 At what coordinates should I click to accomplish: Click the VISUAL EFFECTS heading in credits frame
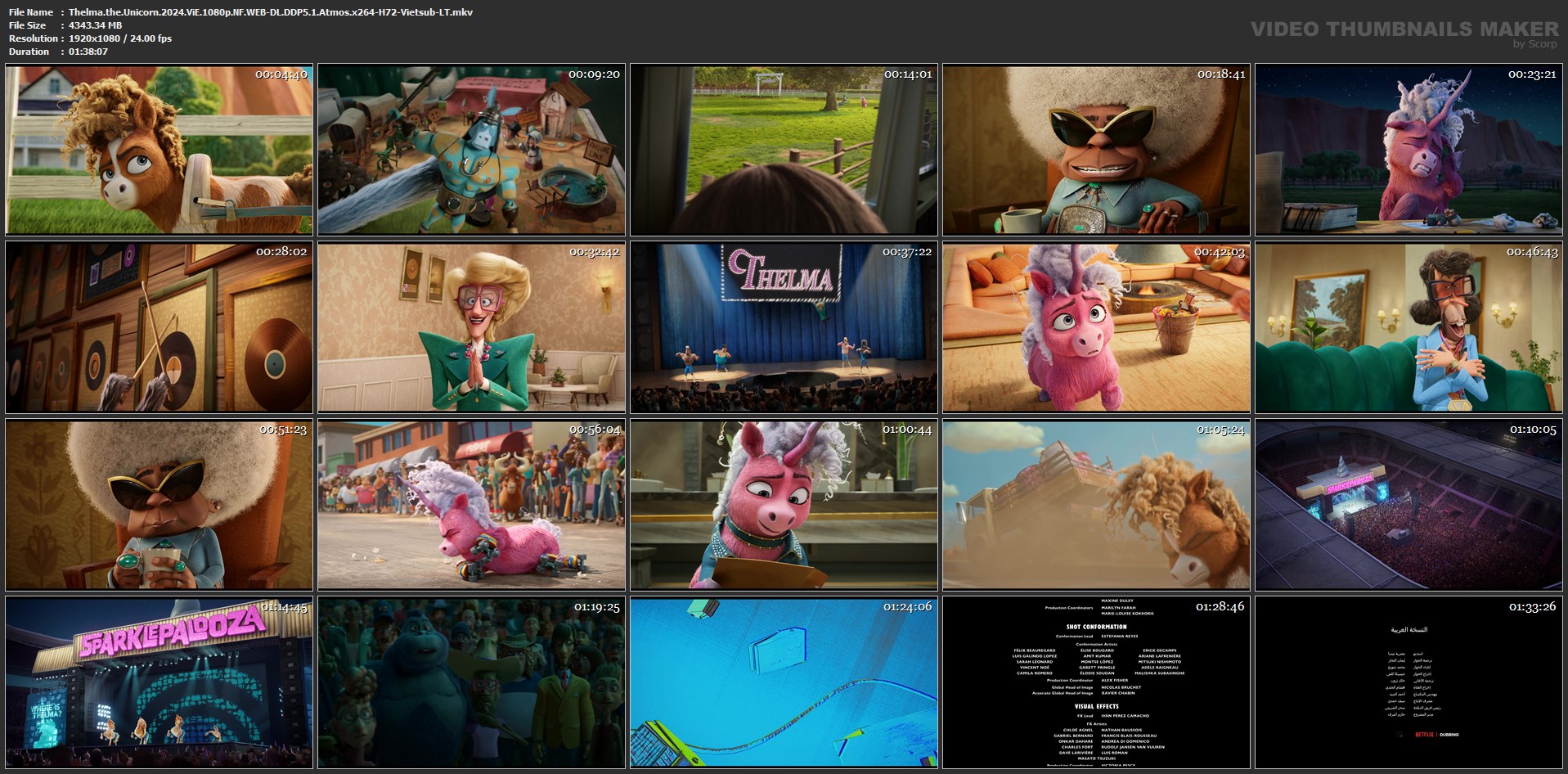click(x=1096, y=706)
